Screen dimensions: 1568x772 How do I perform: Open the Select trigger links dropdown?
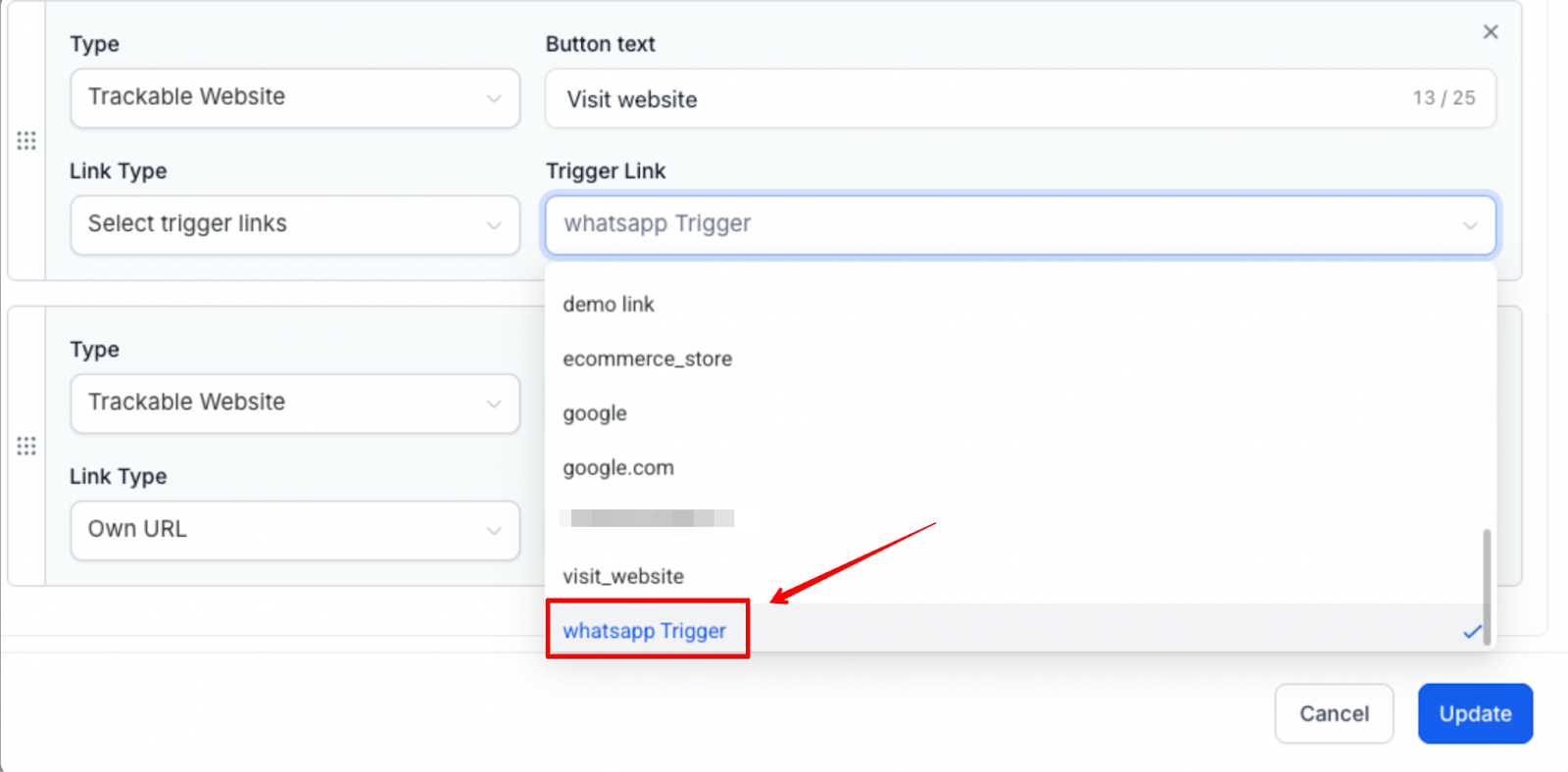294,225
